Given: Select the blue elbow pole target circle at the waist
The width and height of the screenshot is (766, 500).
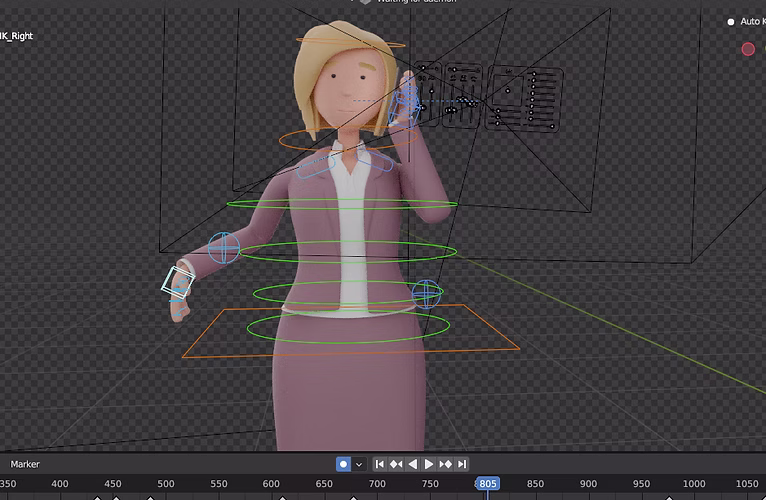Looking at the screenshot, I should (x=426, y=294).
